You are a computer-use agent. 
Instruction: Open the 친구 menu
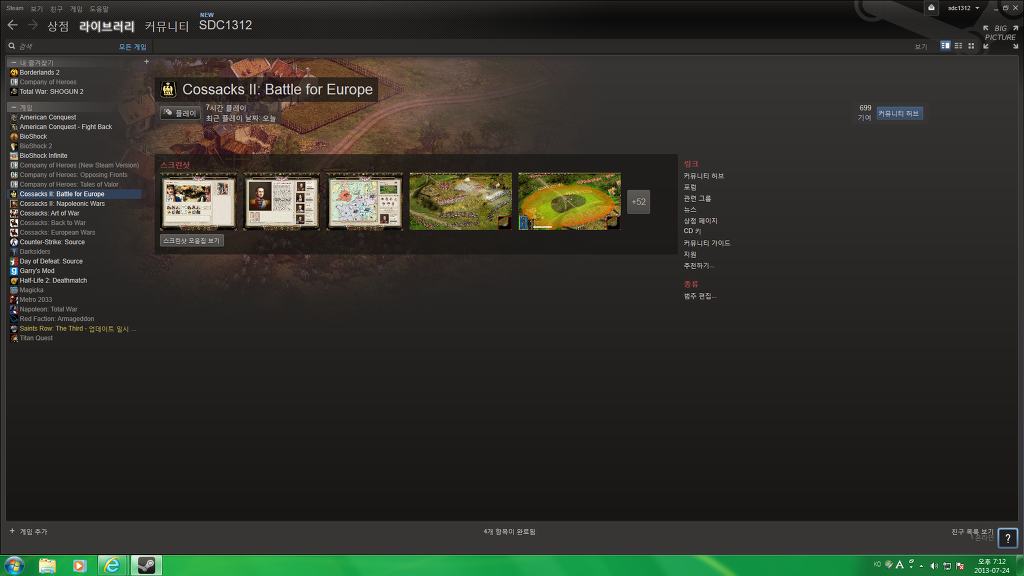pyautogui.click(x=56, y=8)
